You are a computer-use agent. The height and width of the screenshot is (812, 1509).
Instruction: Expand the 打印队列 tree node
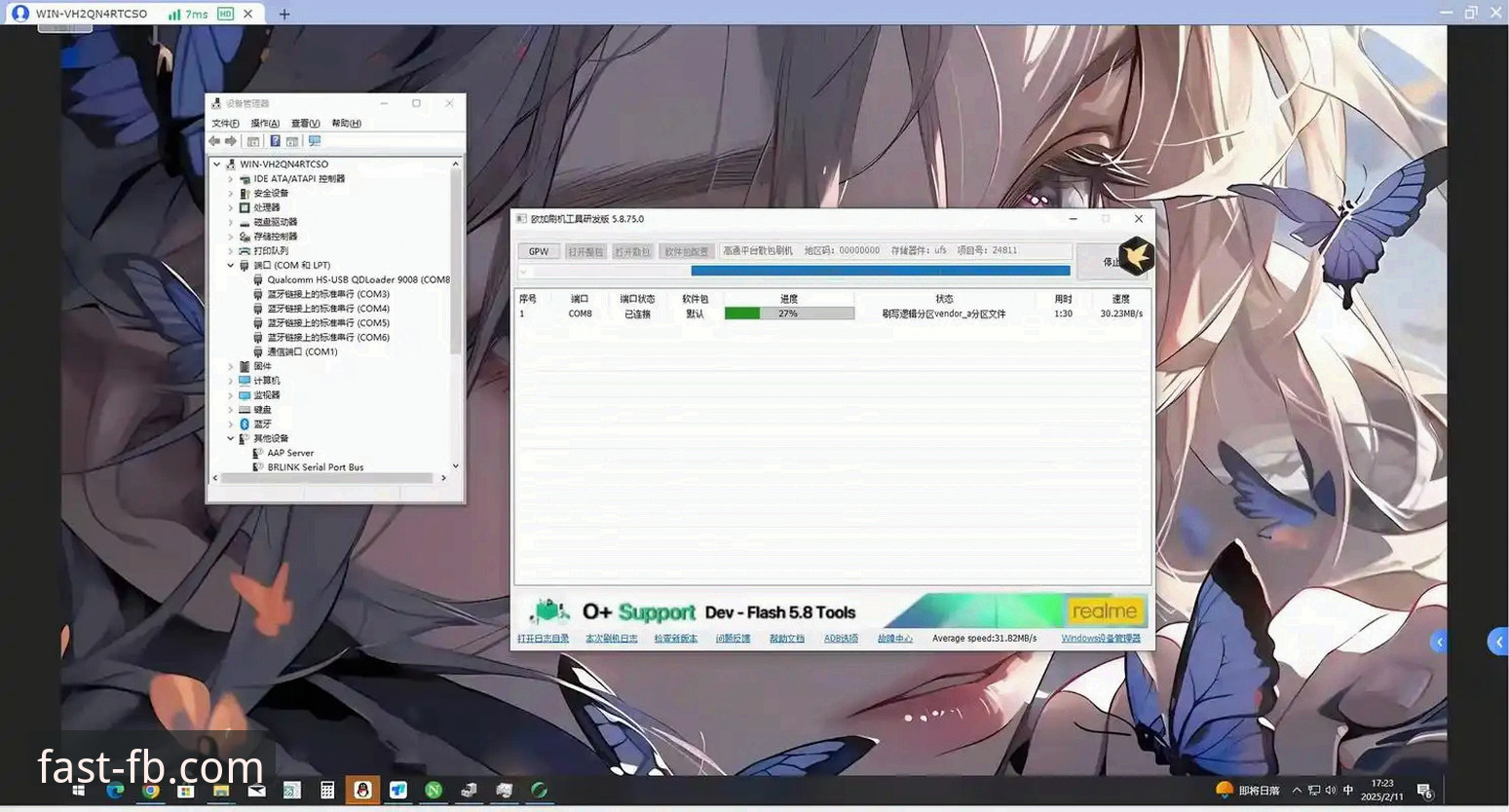click(x=231, y=251)
